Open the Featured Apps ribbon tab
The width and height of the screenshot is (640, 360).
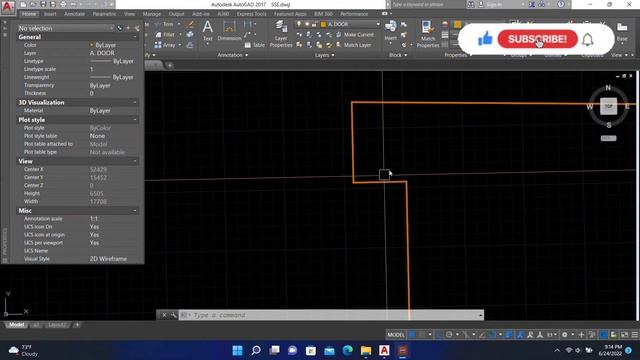(290, 14)
